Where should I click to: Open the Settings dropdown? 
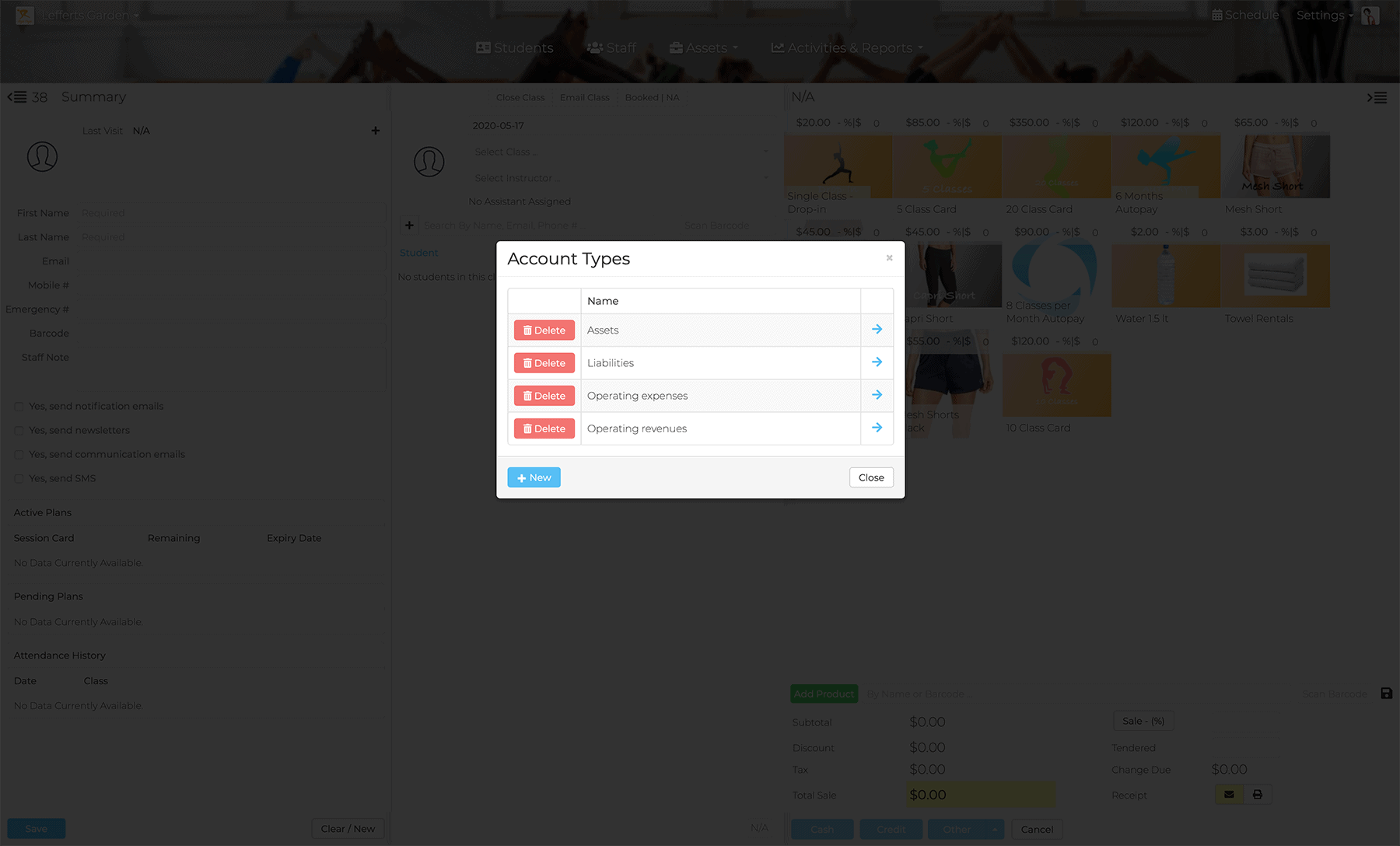(x=1325, y=15)
